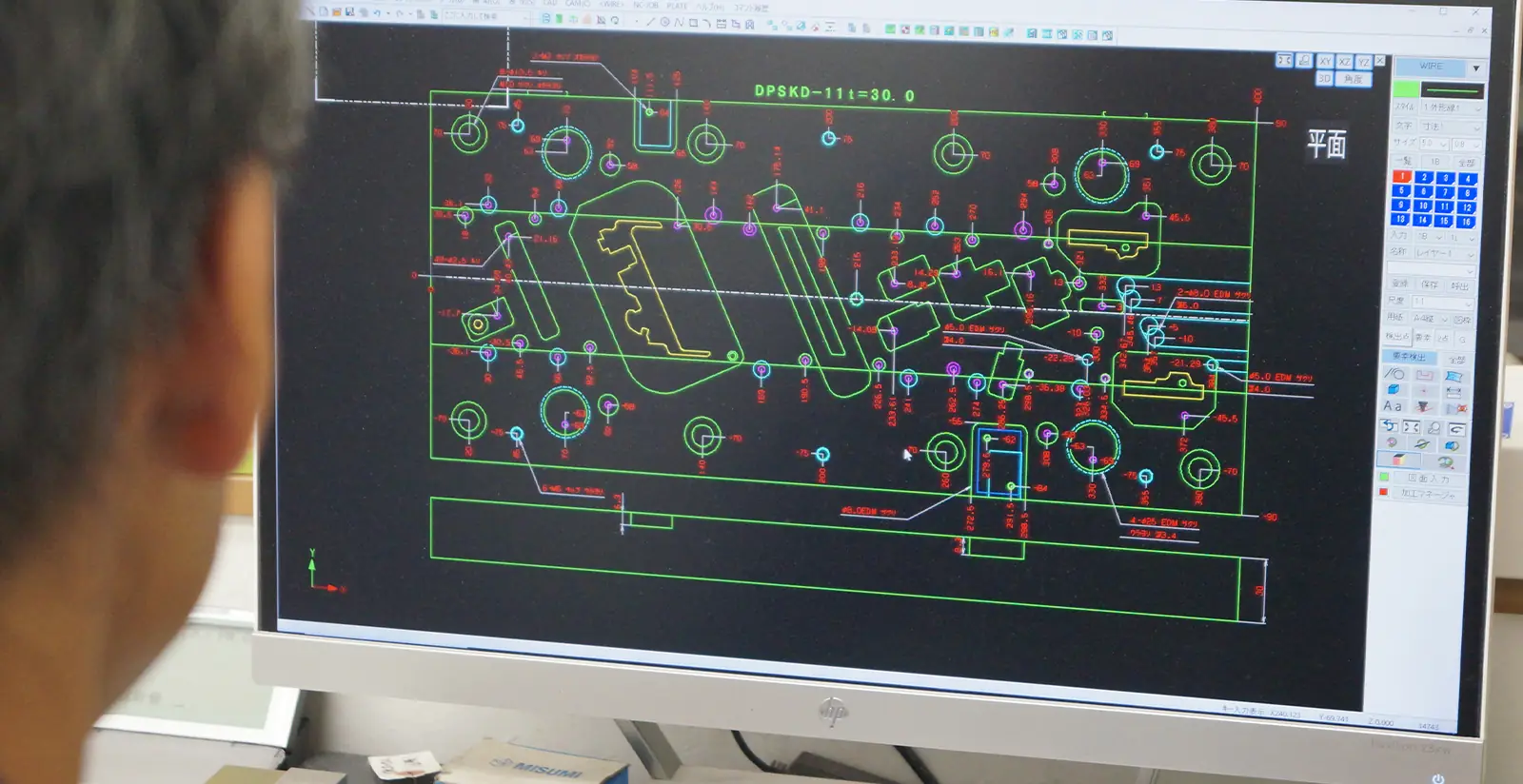
Task: Click the orbit view icon
Action: [x=1422, y=444]
